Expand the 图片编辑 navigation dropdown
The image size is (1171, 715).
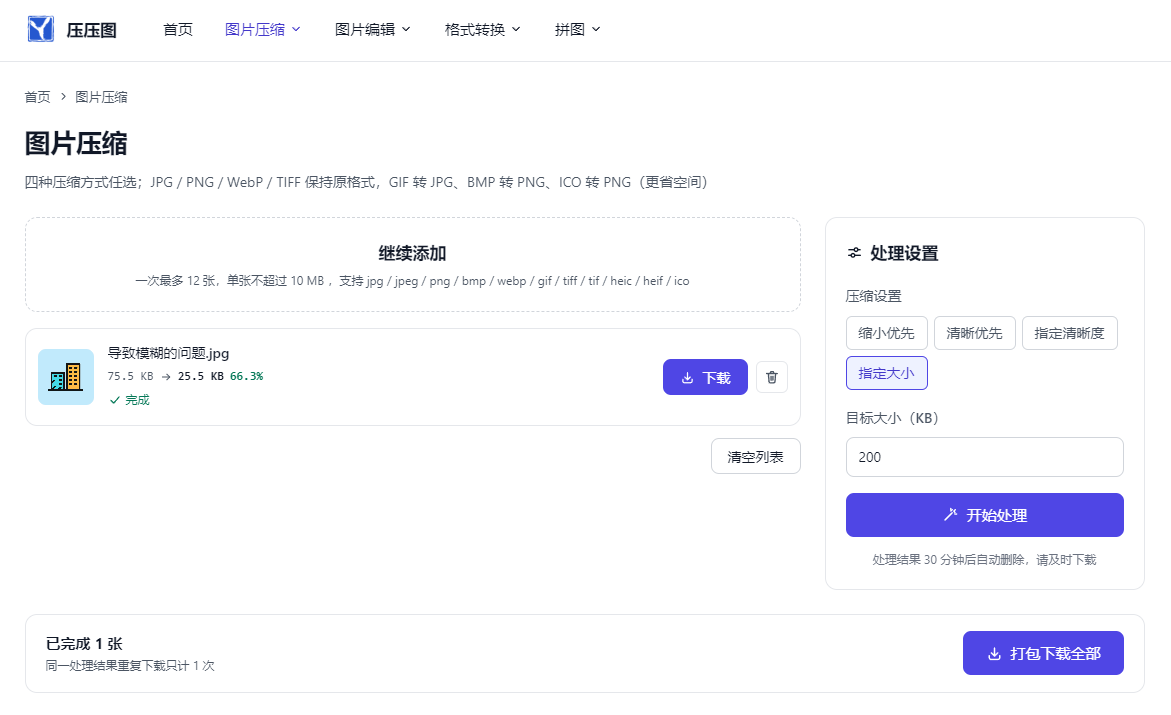click(372, 30)
